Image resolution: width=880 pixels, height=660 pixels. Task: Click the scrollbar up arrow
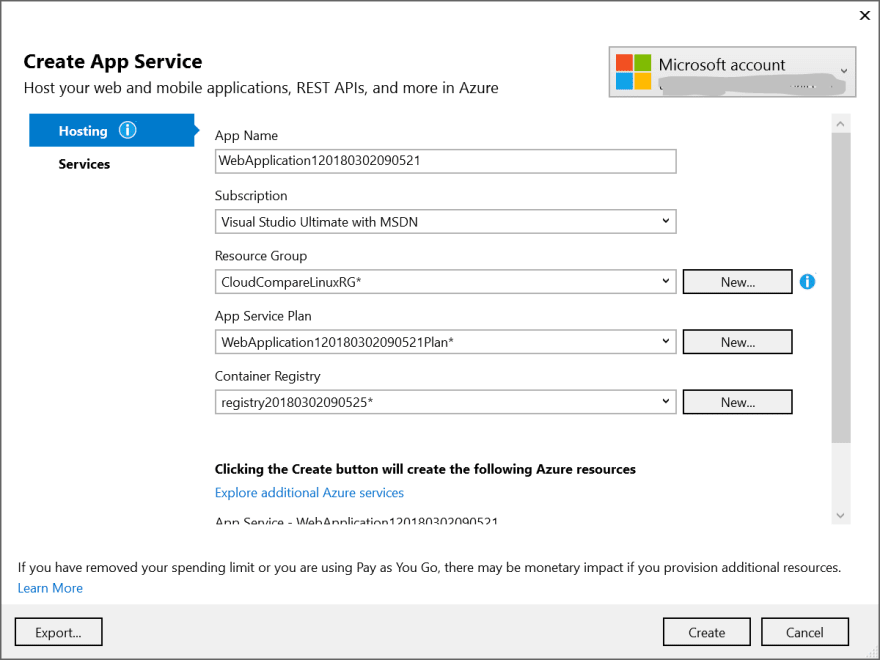(x=840, y=123)
